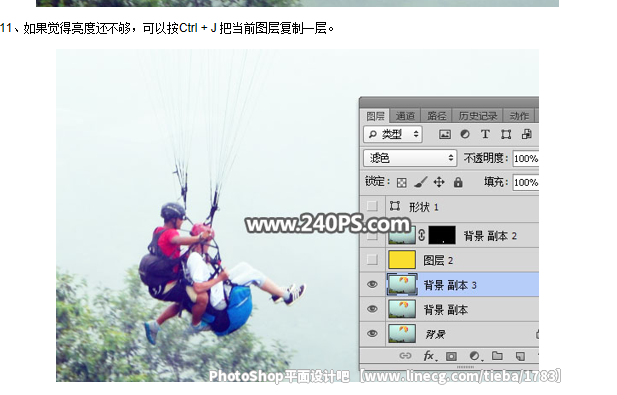Open the 类型 filter dropdown
The width and height of the screenshot is (617, 395).
coord(393,134)
